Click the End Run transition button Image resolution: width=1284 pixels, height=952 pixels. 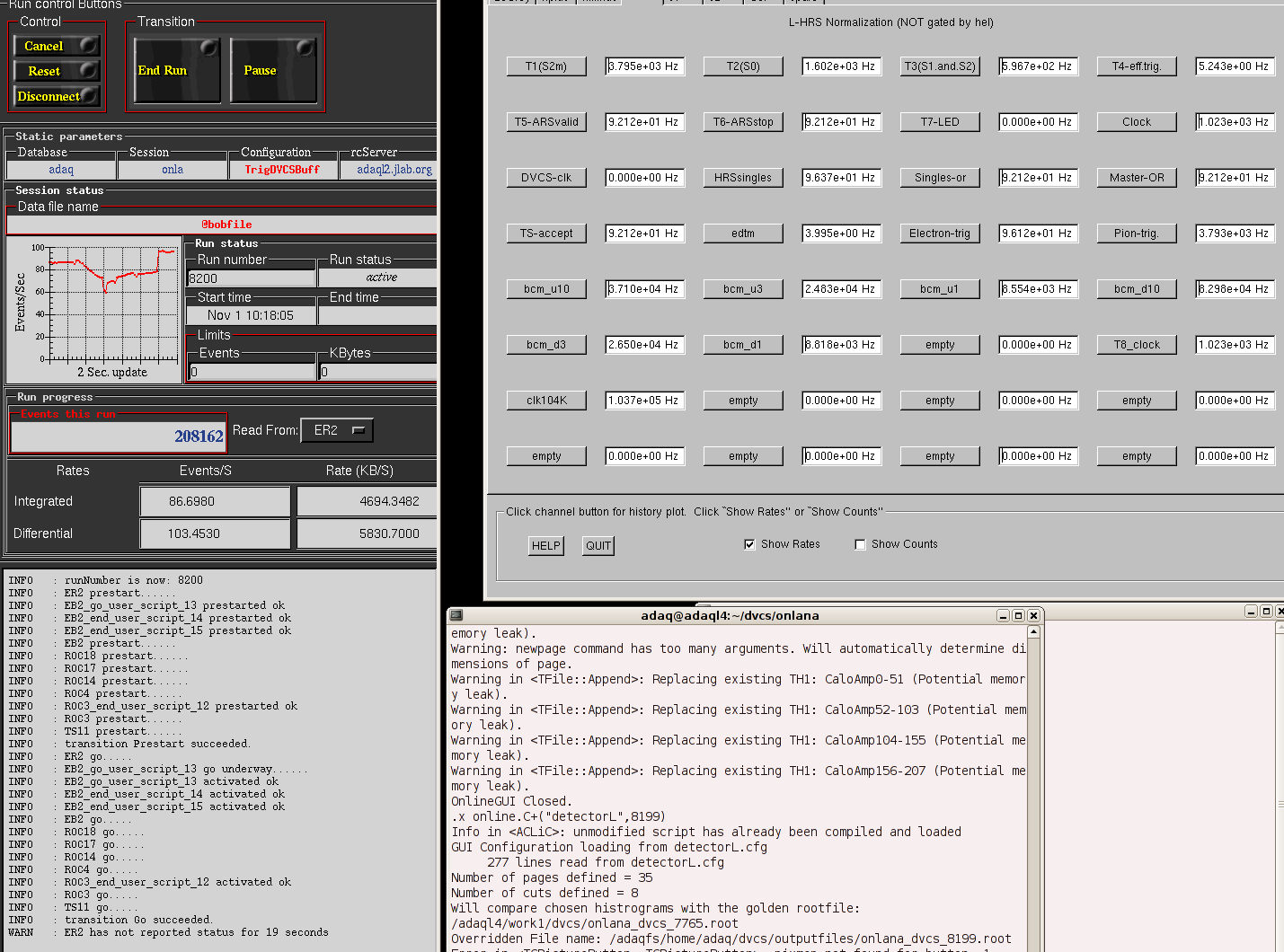click(x=177, y=70)
